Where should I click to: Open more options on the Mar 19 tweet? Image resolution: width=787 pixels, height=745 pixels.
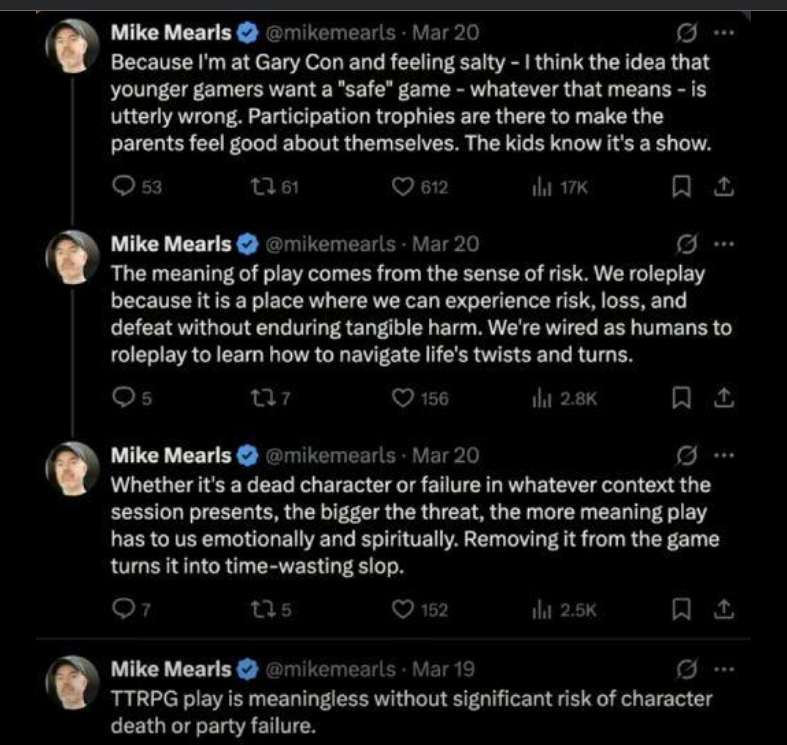724,669
